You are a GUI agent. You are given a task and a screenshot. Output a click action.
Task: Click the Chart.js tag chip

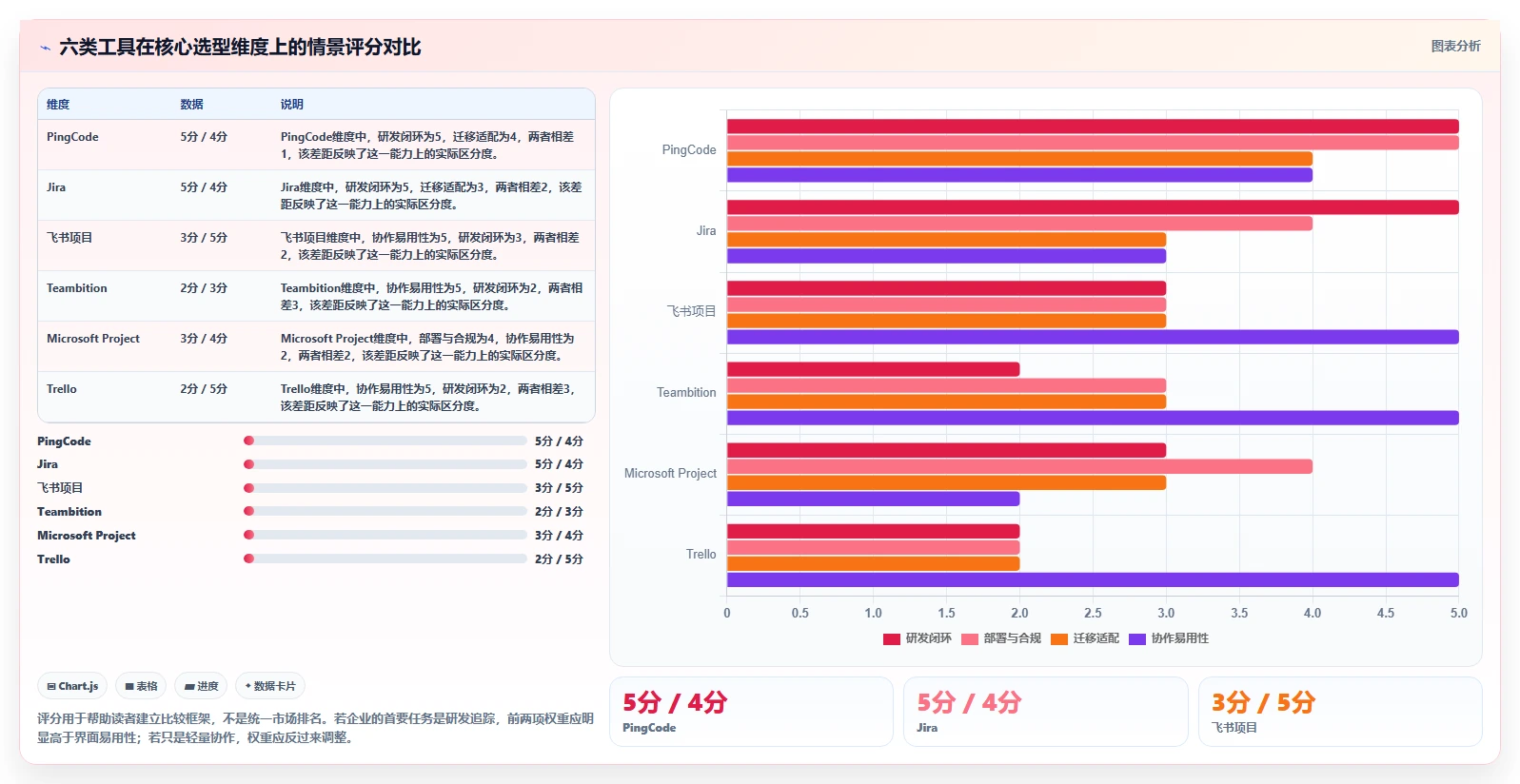(x=72, y=686)
